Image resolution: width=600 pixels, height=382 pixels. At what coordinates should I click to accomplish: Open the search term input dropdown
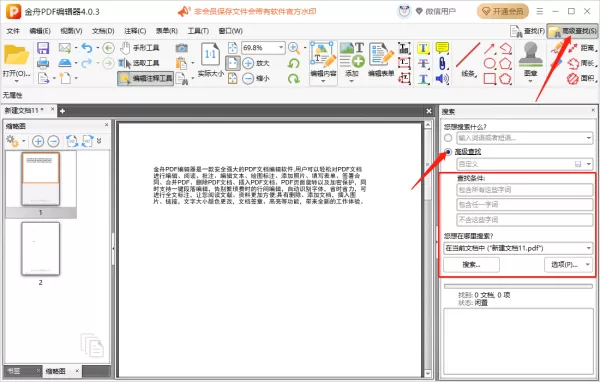tap(589, 138)
